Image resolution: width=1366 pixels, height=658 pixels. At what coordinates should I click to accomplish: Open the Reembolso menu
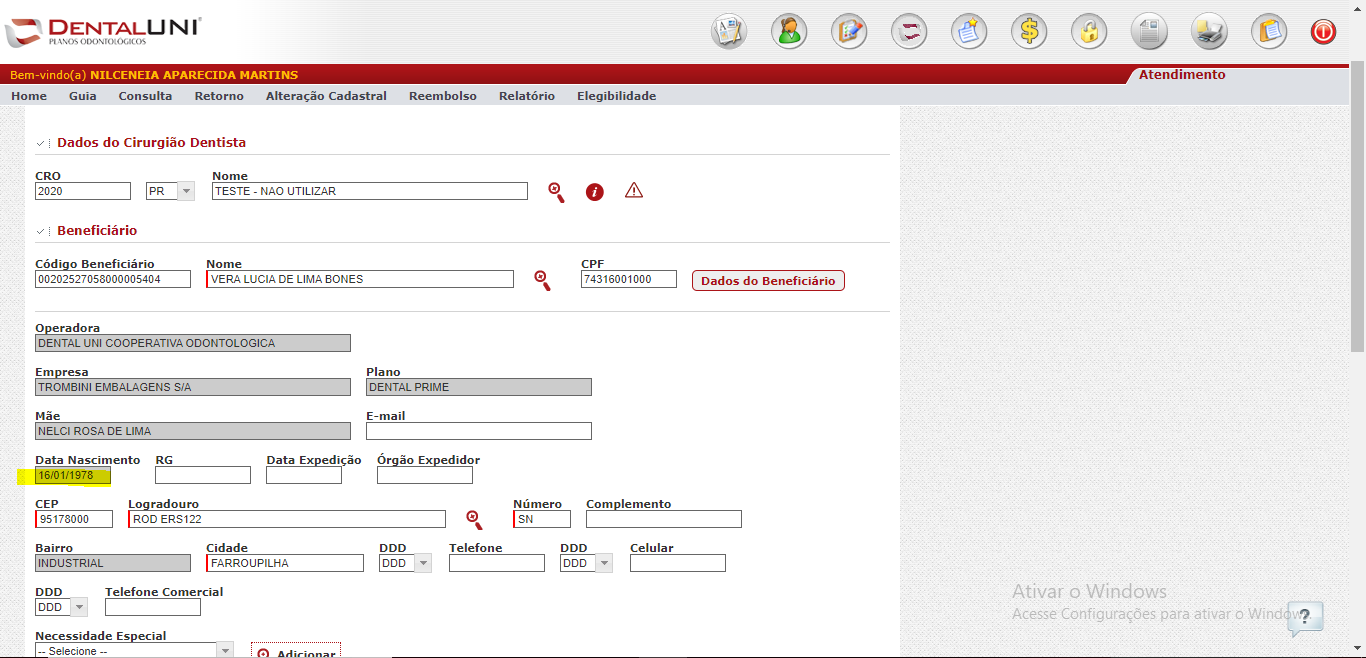[x=442, y=96]
